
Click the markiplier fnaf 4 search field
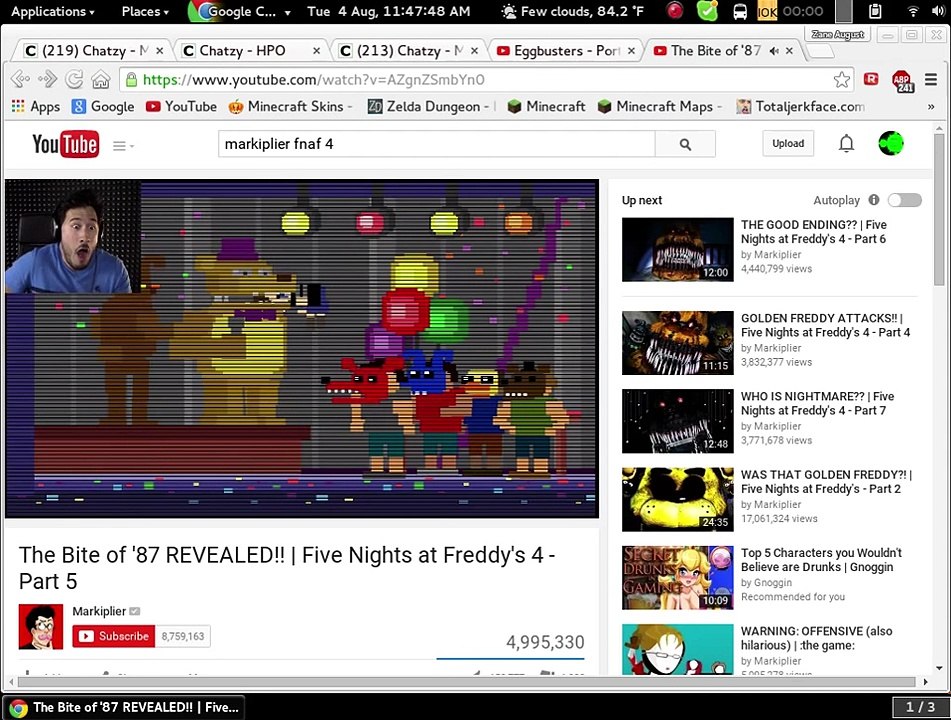click(x=437, y=144)
